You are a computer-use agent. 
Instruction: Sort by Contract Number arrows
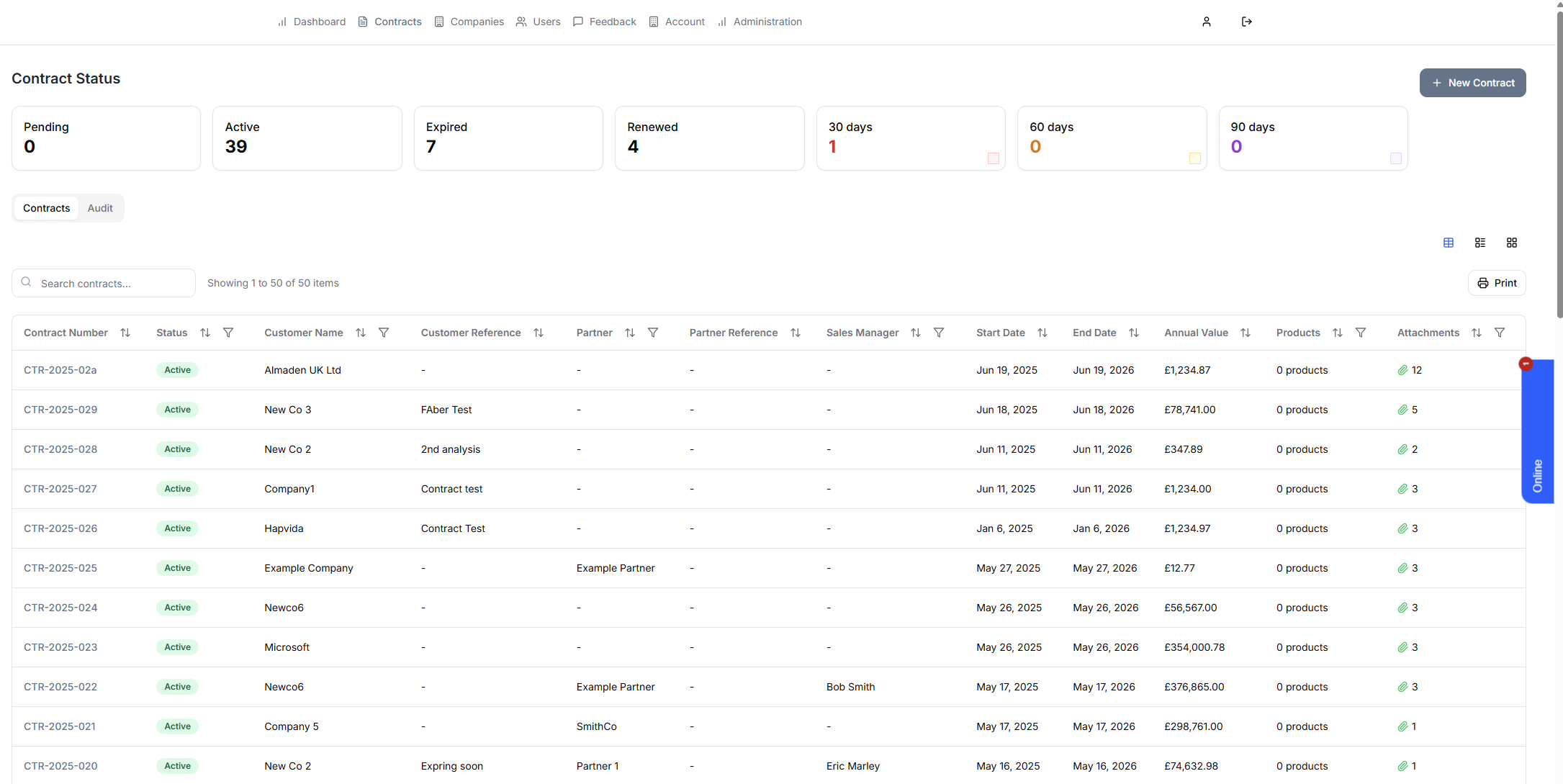click(x=125, y=333)
